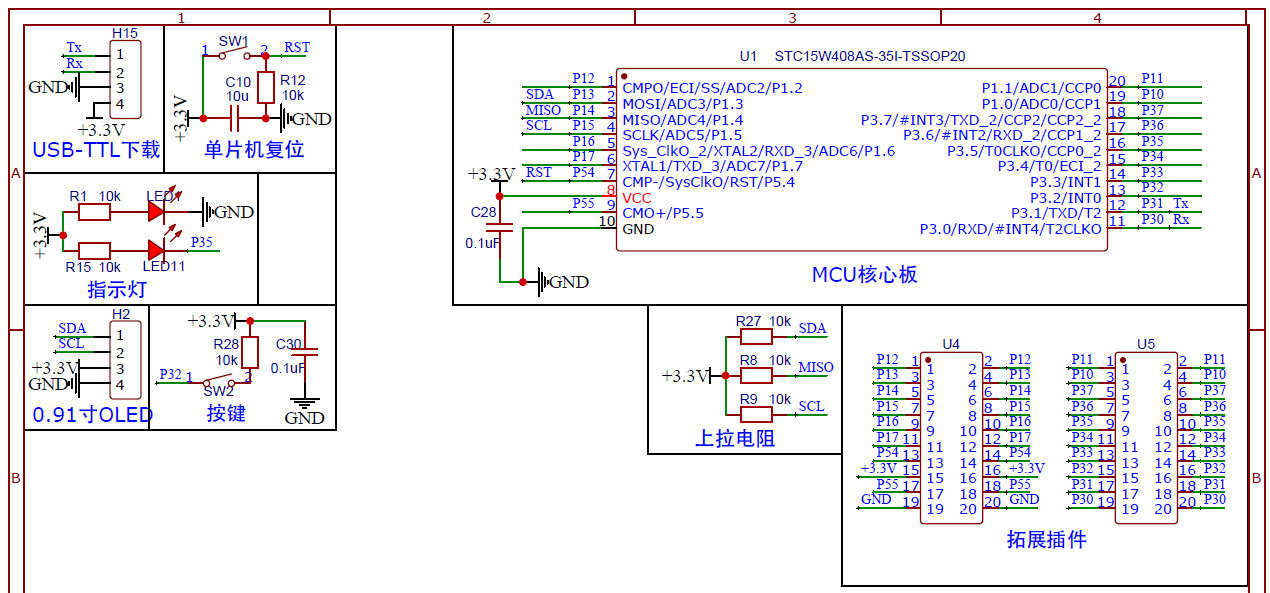Select the R9 pull-up resistor symbol

click(x=757, y=413)
